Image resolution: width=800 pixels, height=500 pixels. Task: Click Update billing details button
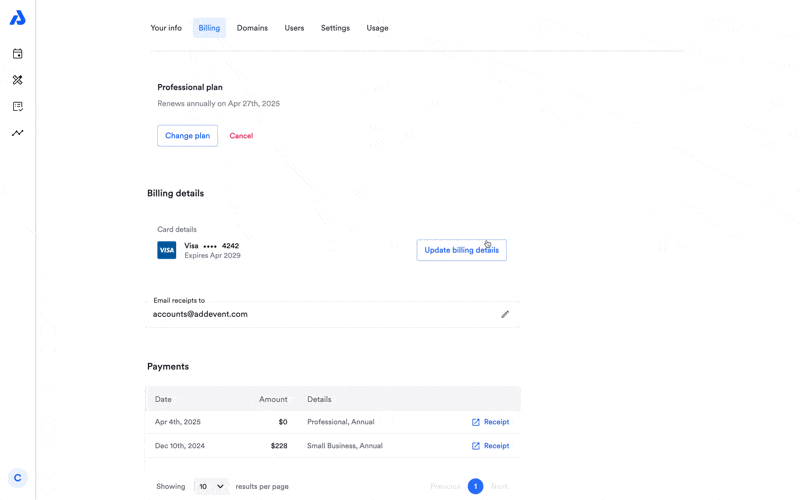tap(461, 250)
